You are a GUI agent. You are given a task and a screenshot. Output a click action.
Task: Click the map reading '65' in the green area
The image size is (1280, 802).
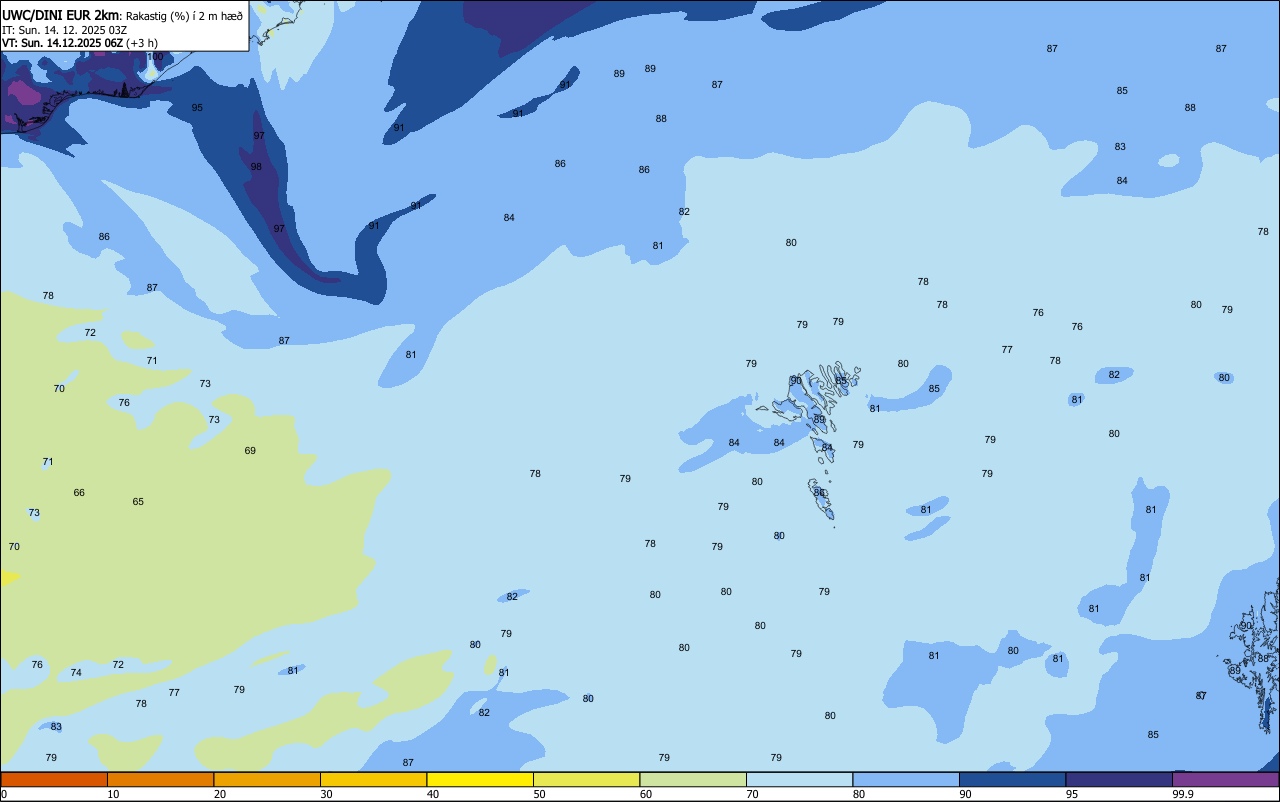[x=138, y=502]
